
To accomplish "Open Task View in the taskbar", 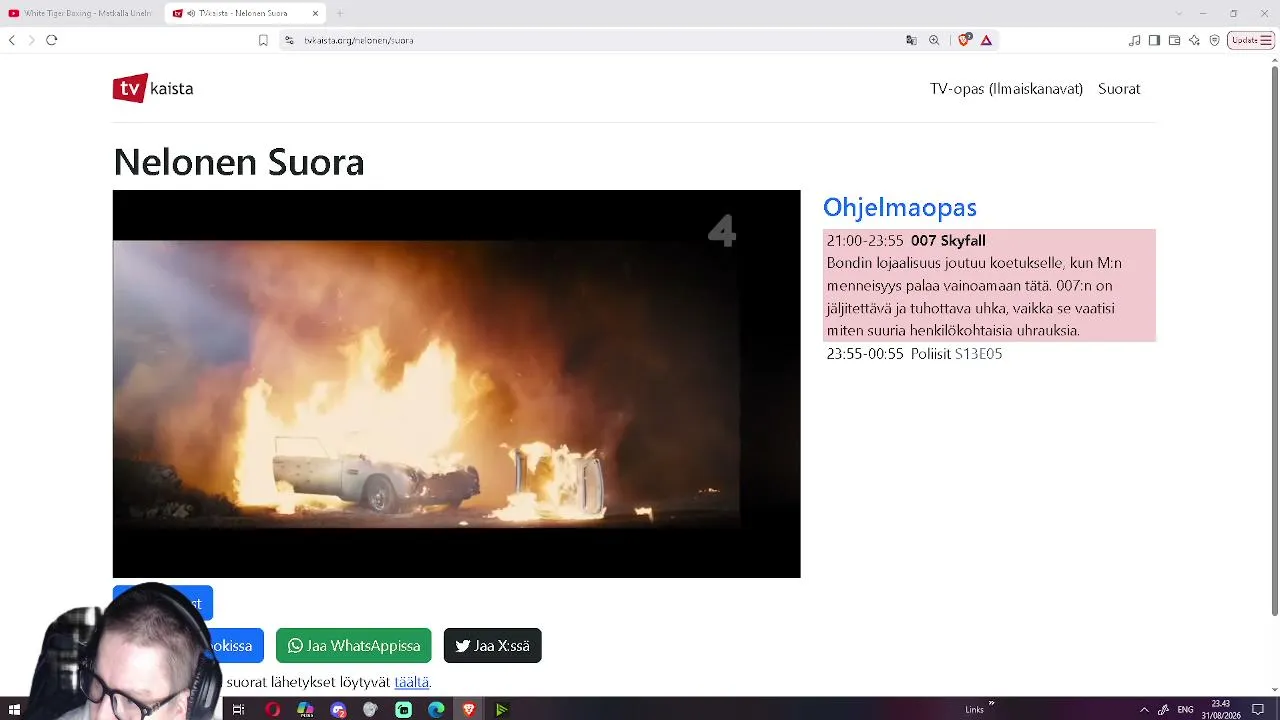I will tap(238, 710).
